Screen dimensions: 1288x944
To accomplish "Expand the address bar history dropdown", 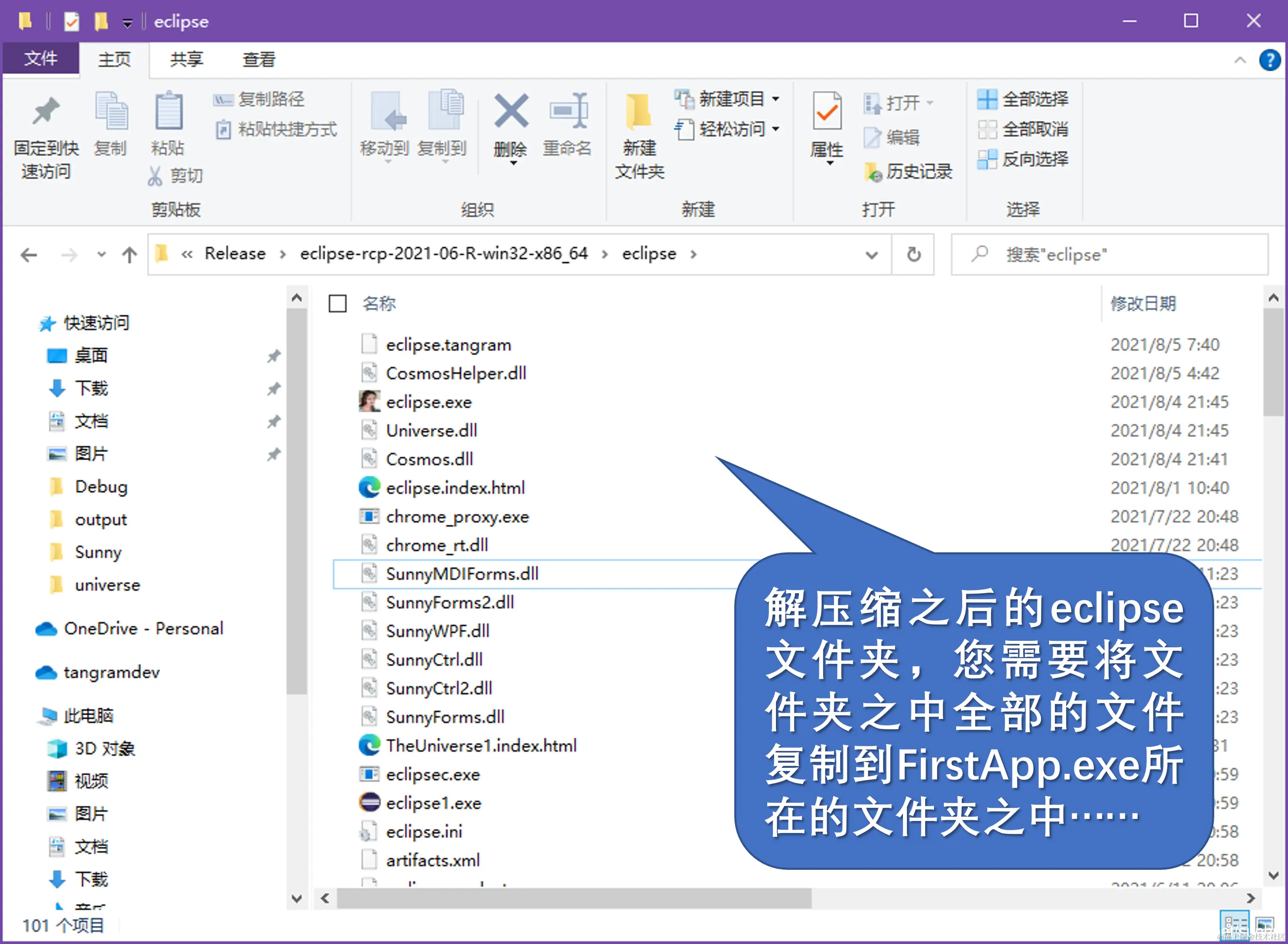I will (x=871, y=254).
